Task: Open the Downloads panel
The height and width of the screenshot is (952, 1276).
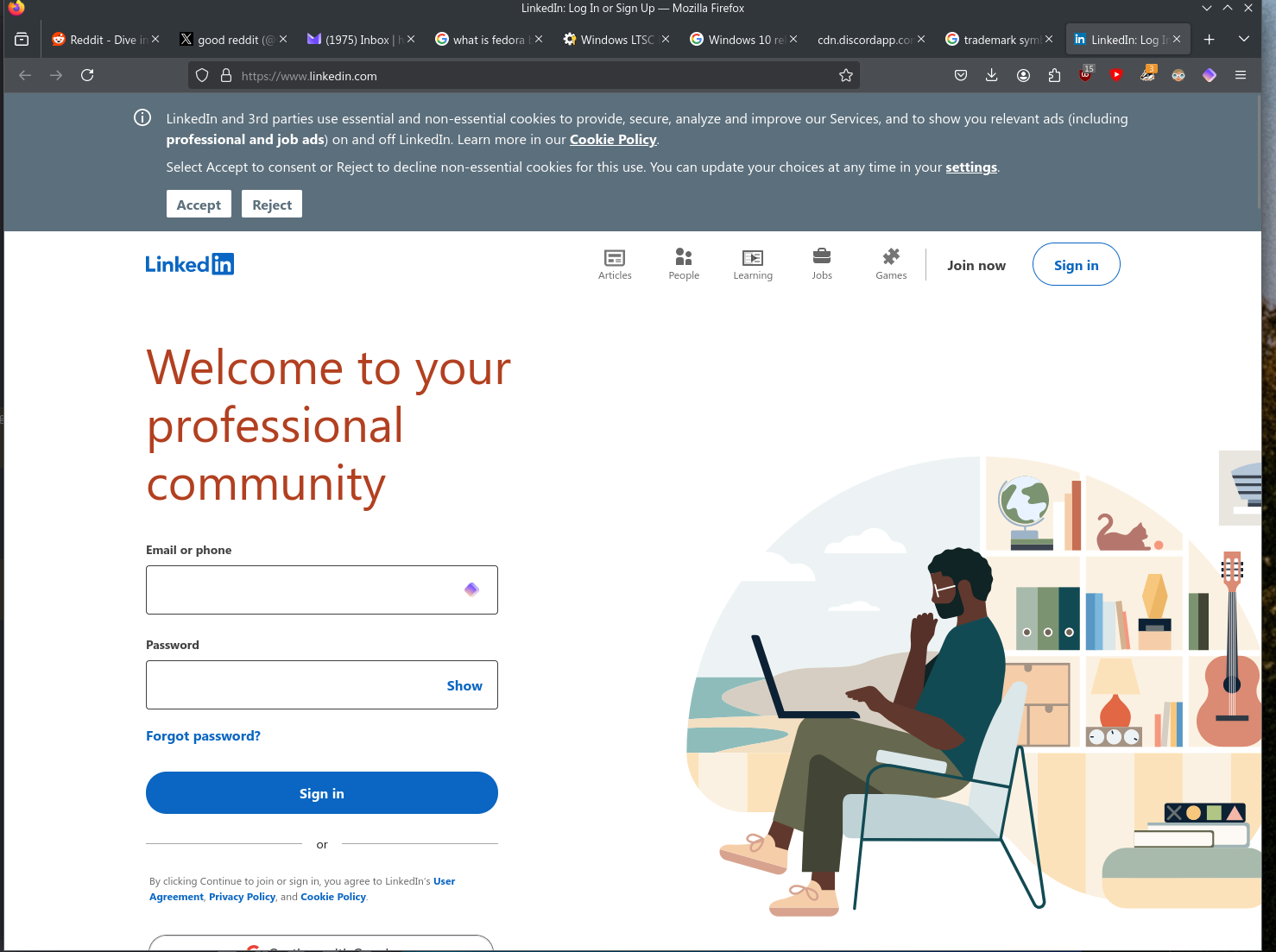Action: pos(992,76)
